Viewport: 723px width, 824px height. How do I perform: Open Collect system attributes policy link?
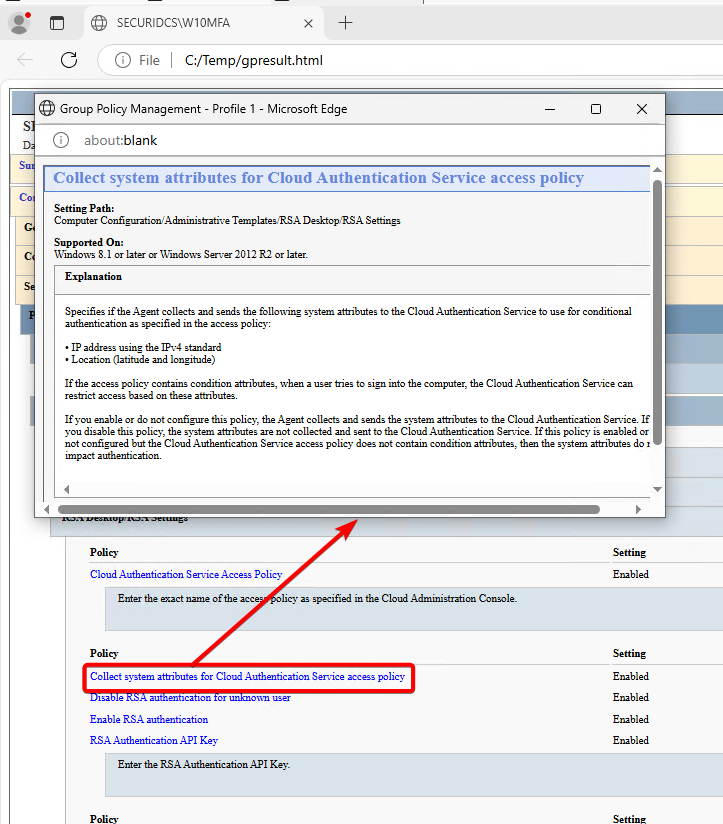point(247,677)
